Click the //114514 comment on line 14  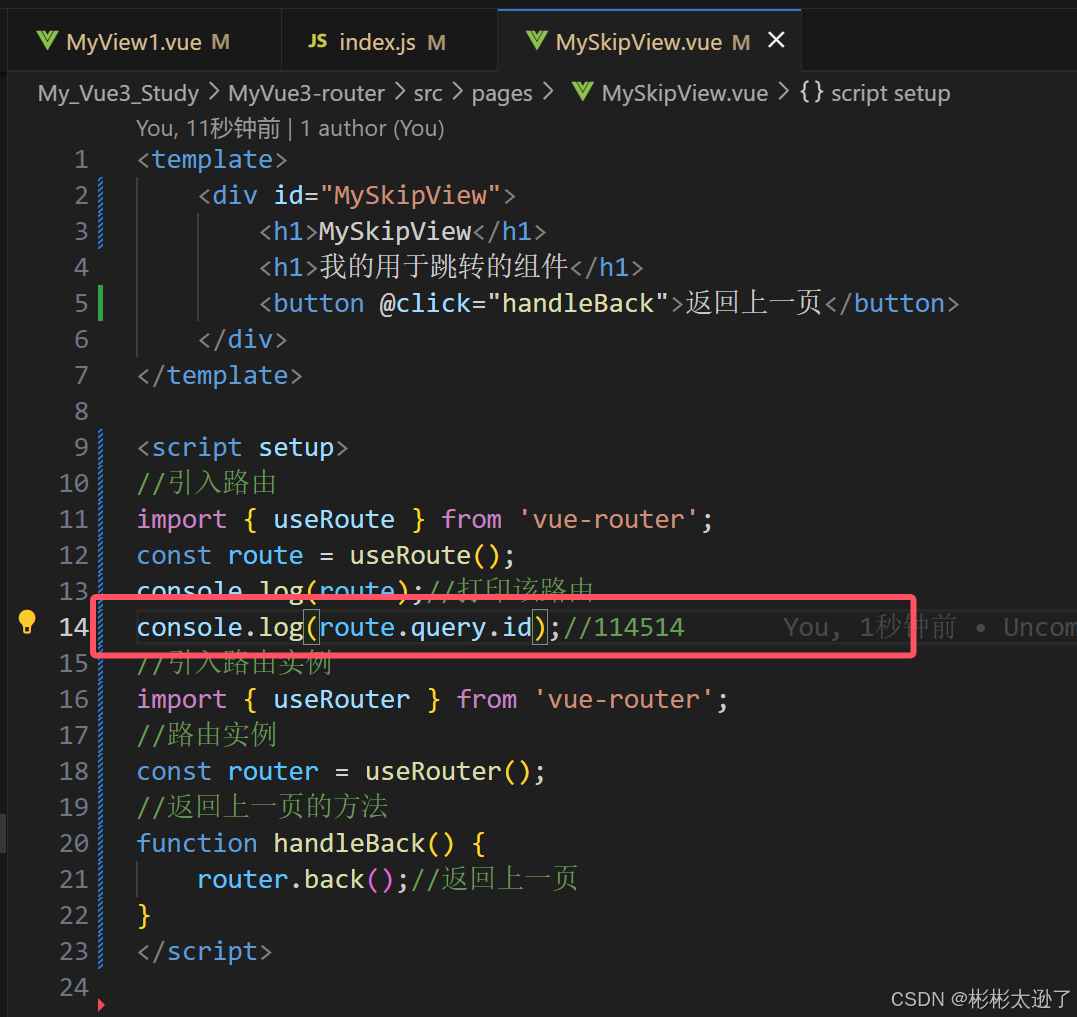click(x=624, y=628)
